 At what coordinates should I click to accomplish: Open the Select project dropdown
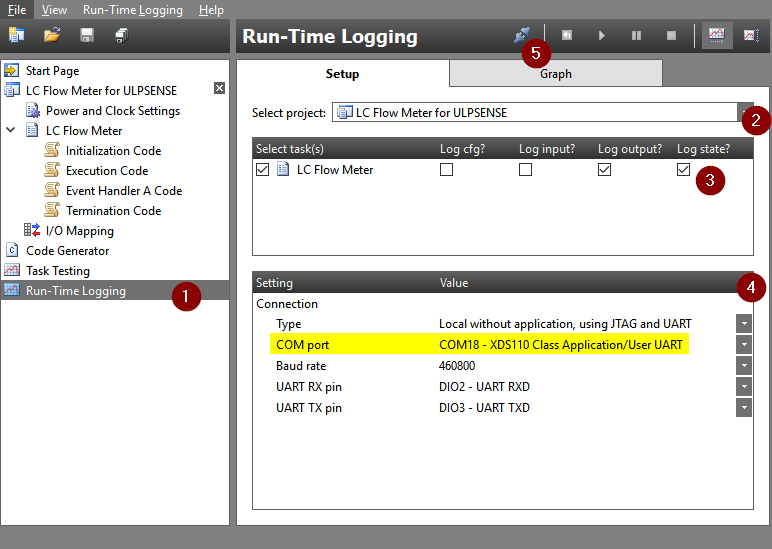point(744,113)
